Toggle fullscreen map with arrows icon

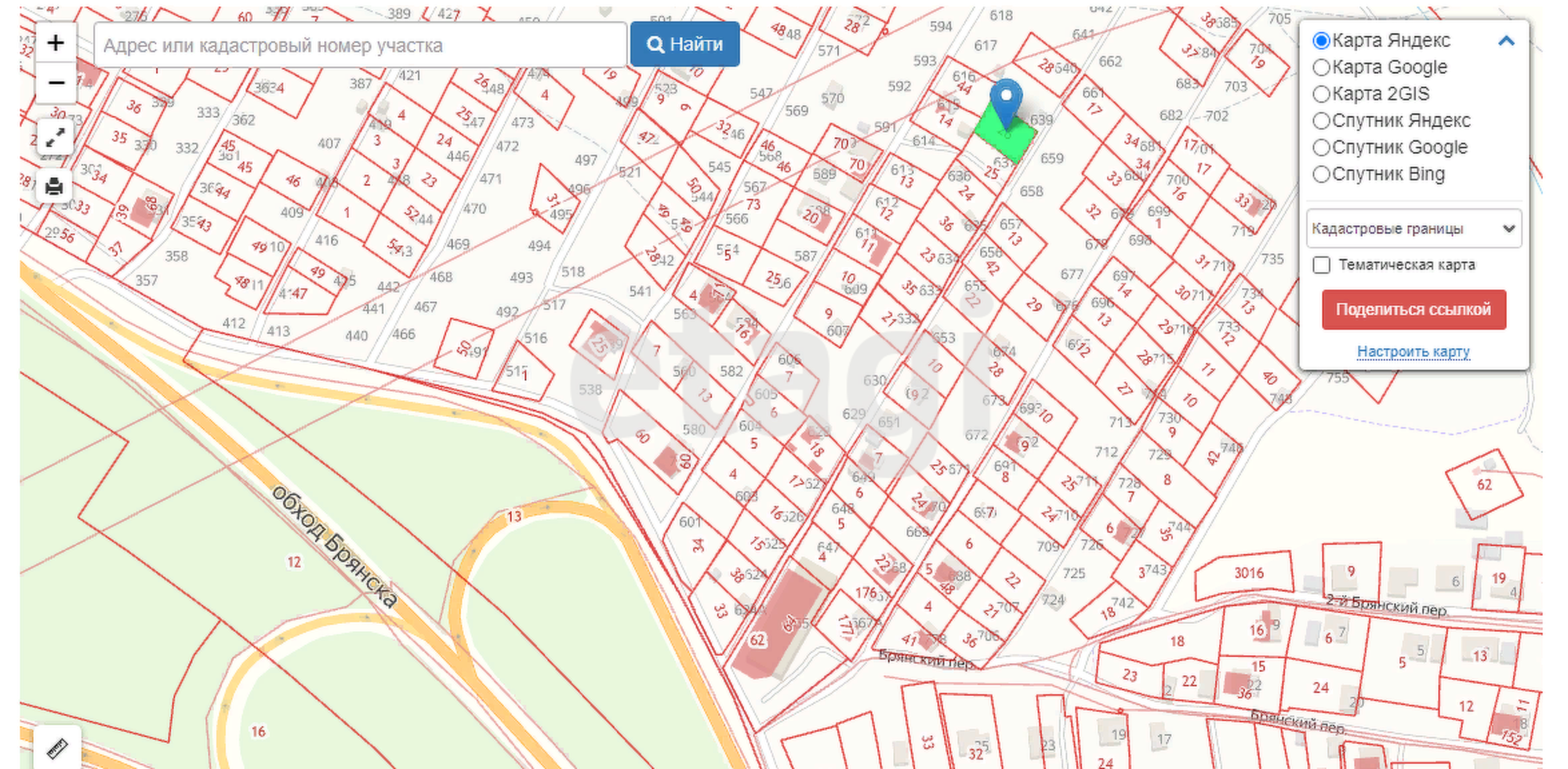55,139
